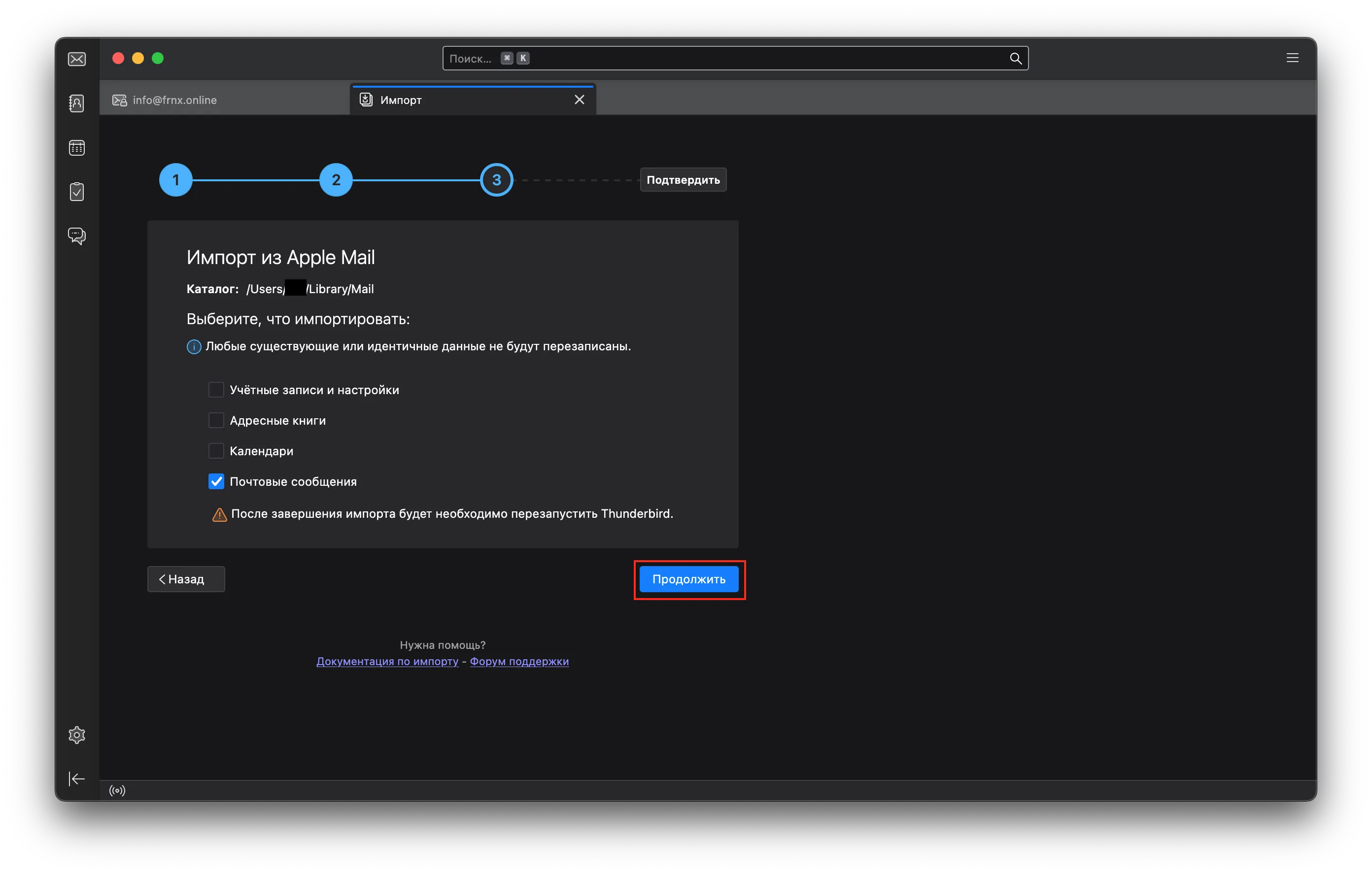Open the Calendar sidebar icon
1372x874 pixels.
77,148
